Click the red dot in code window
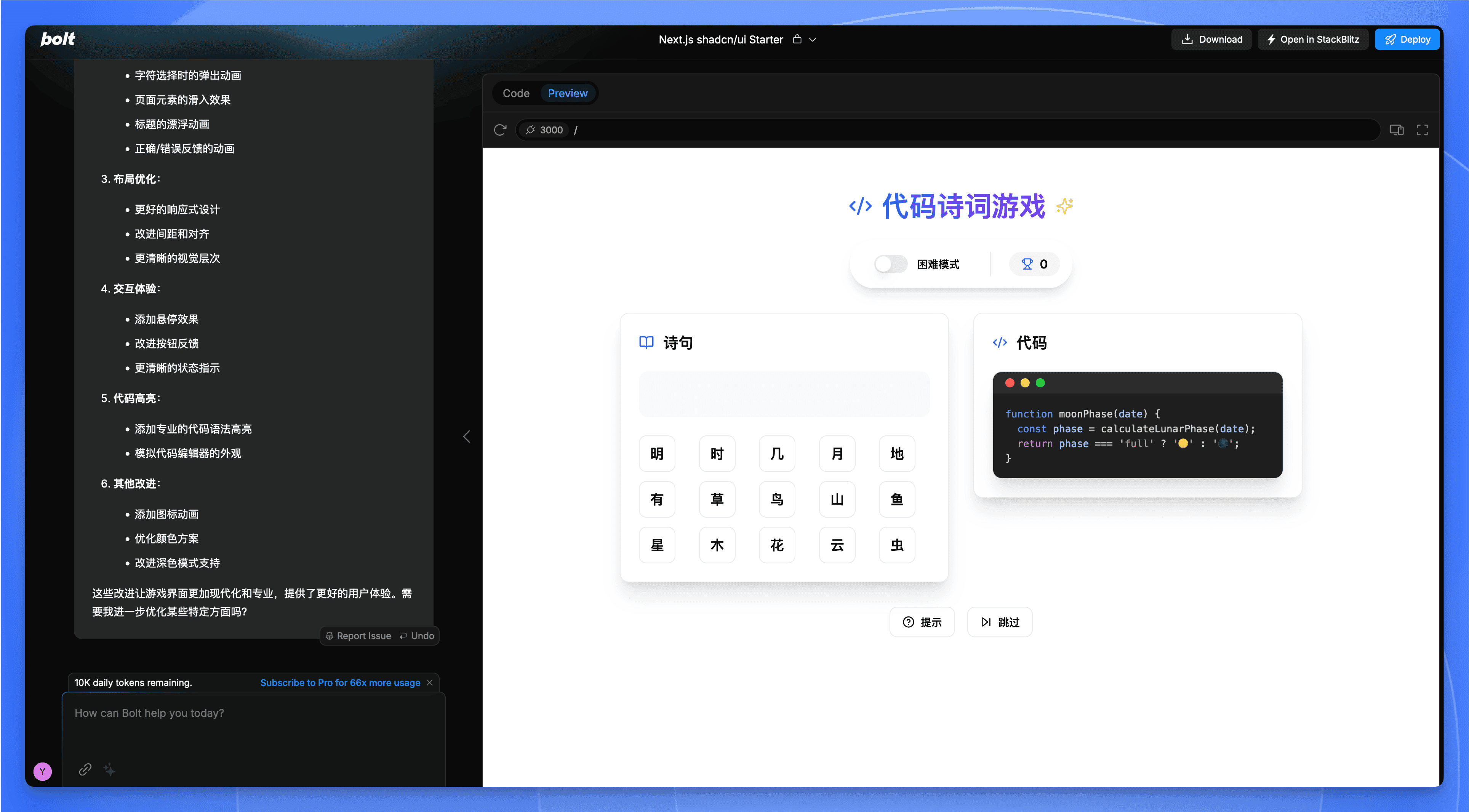Image resolution: width=1469 pixels, height=812 pixels. tap(1010, 383)
